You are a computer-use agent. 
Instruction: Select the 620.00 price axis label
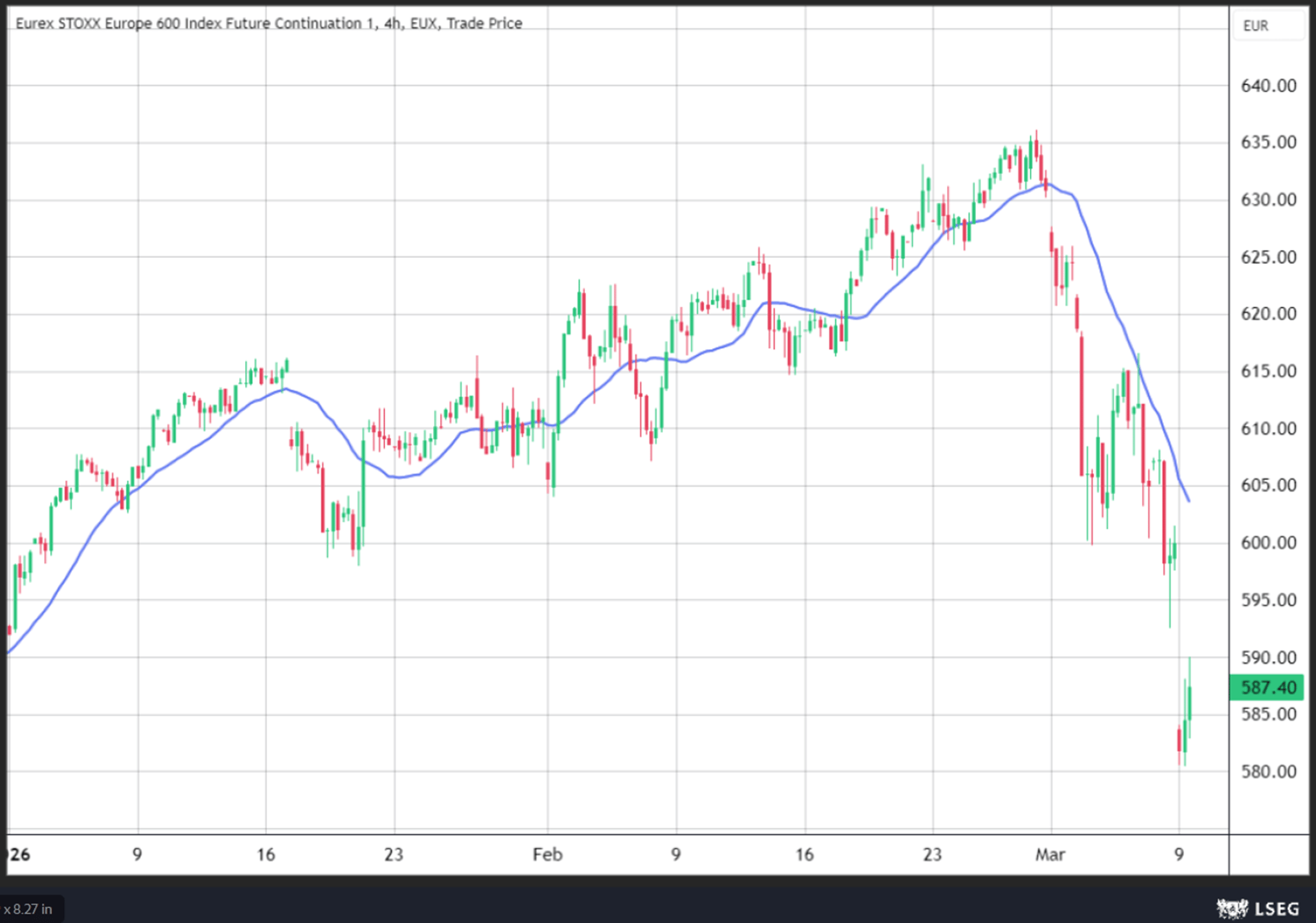1268,314
